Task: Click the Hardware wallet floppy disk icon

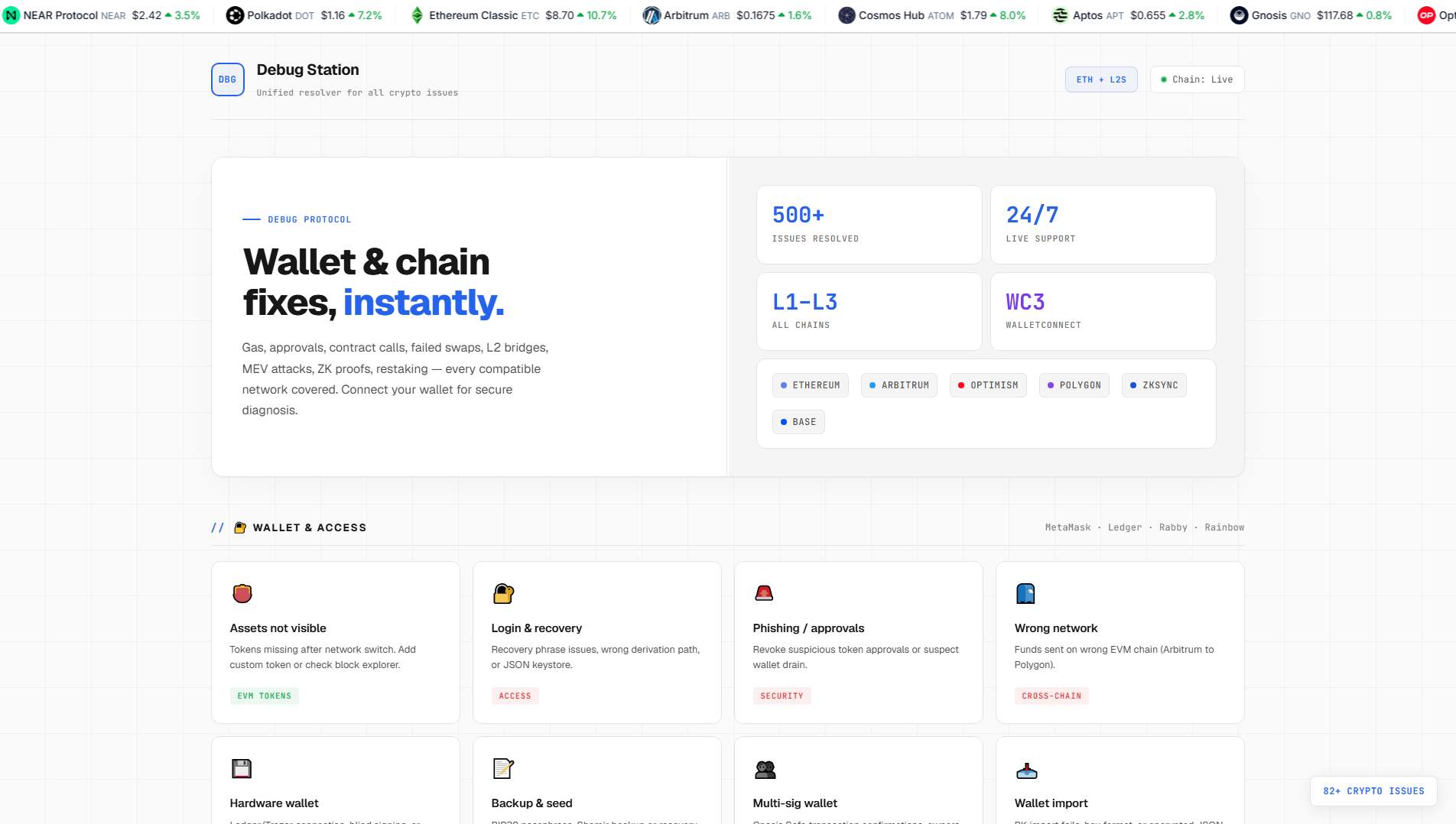Action: coord(242,768)
